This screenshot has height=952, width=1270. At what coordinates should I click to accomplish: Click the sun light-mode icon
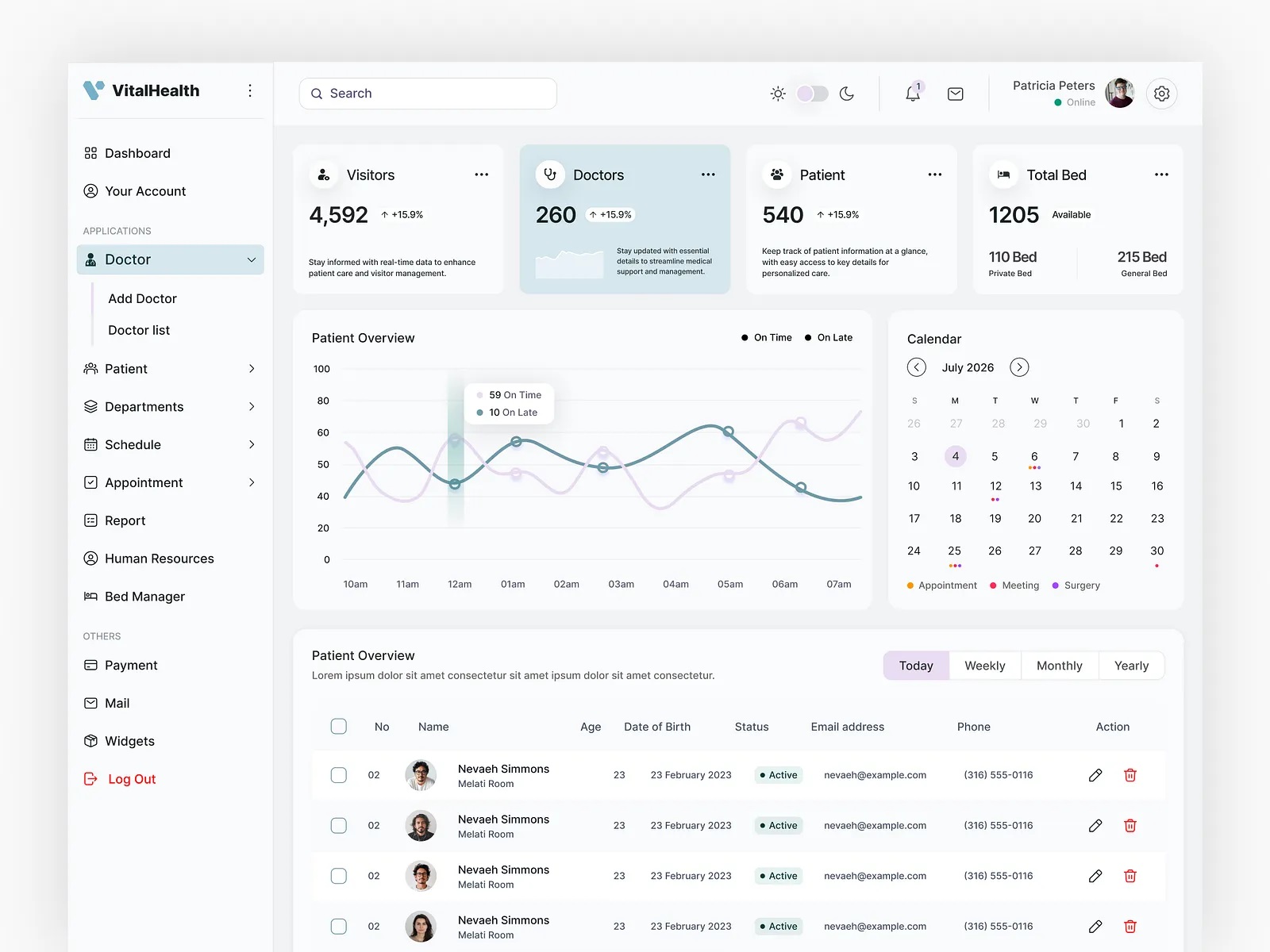click(778, 94)
